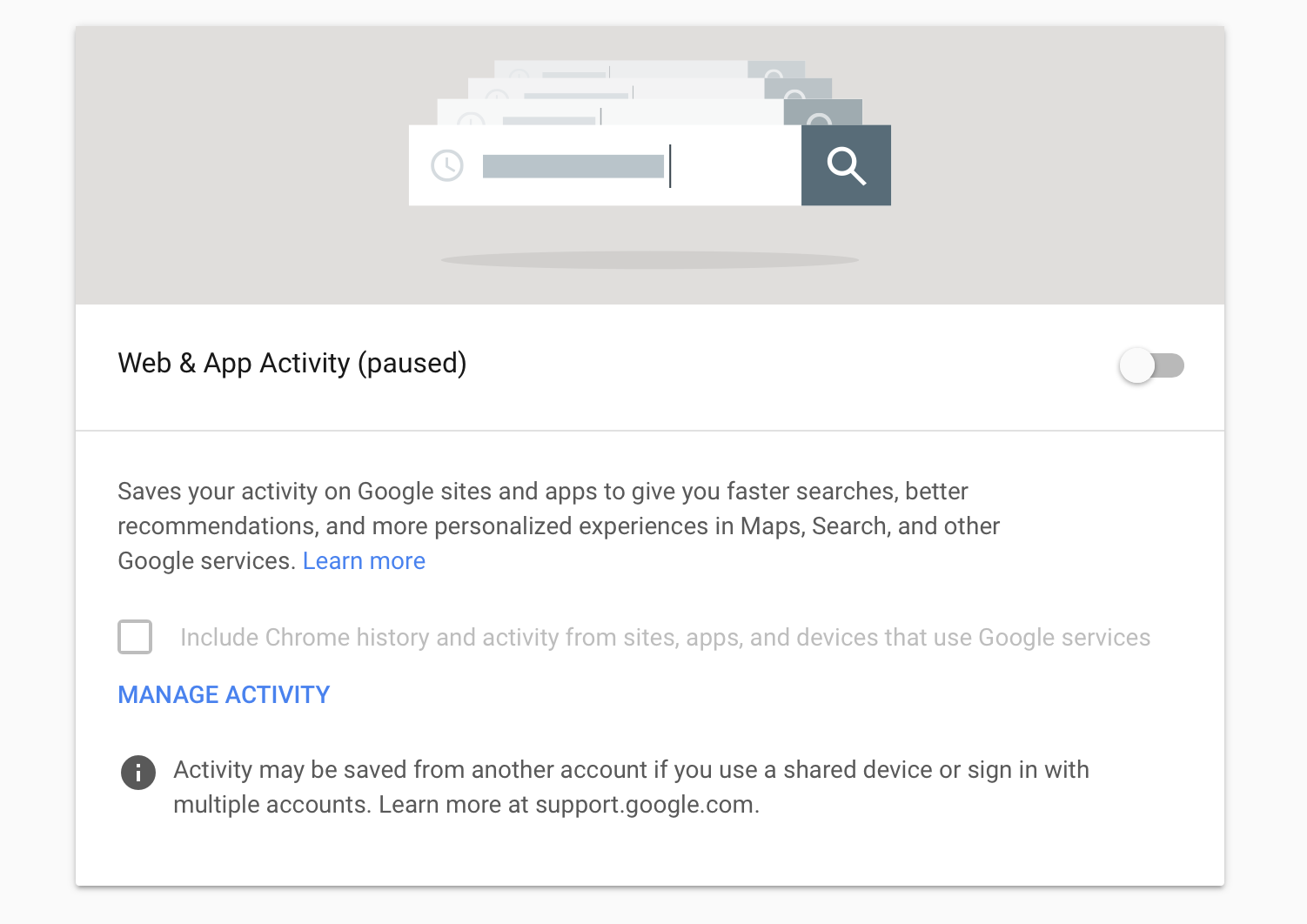Click the faded clock icon behind the front card
The image size is (1307, 924).
coord(471,119)
